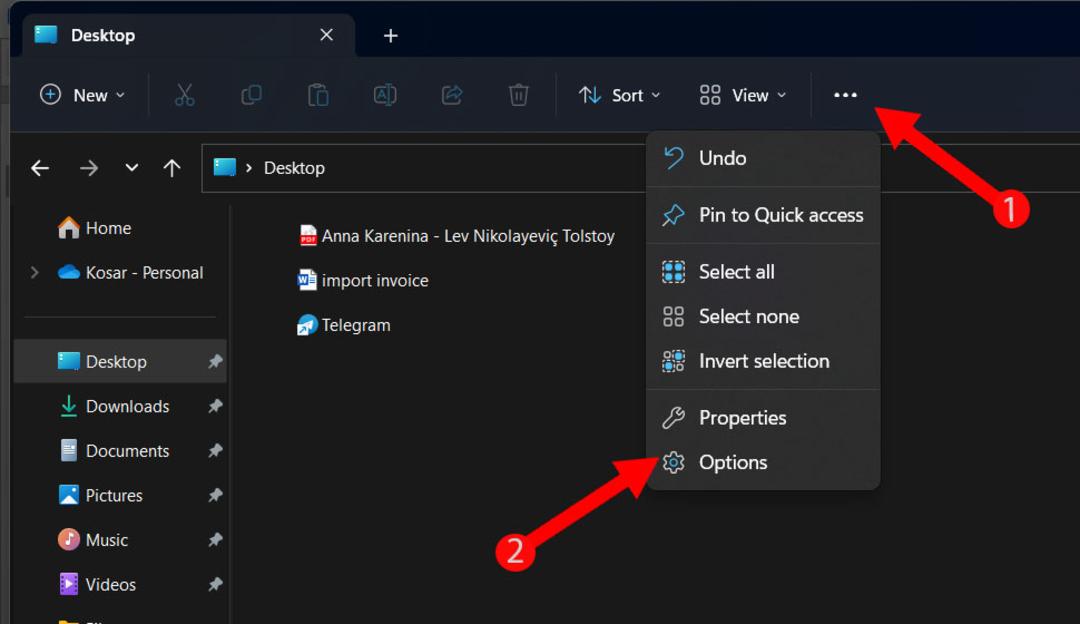Click the Copy icon in toolbar
This screenshot has width=1080, height=624.
[x=251, y=95]
